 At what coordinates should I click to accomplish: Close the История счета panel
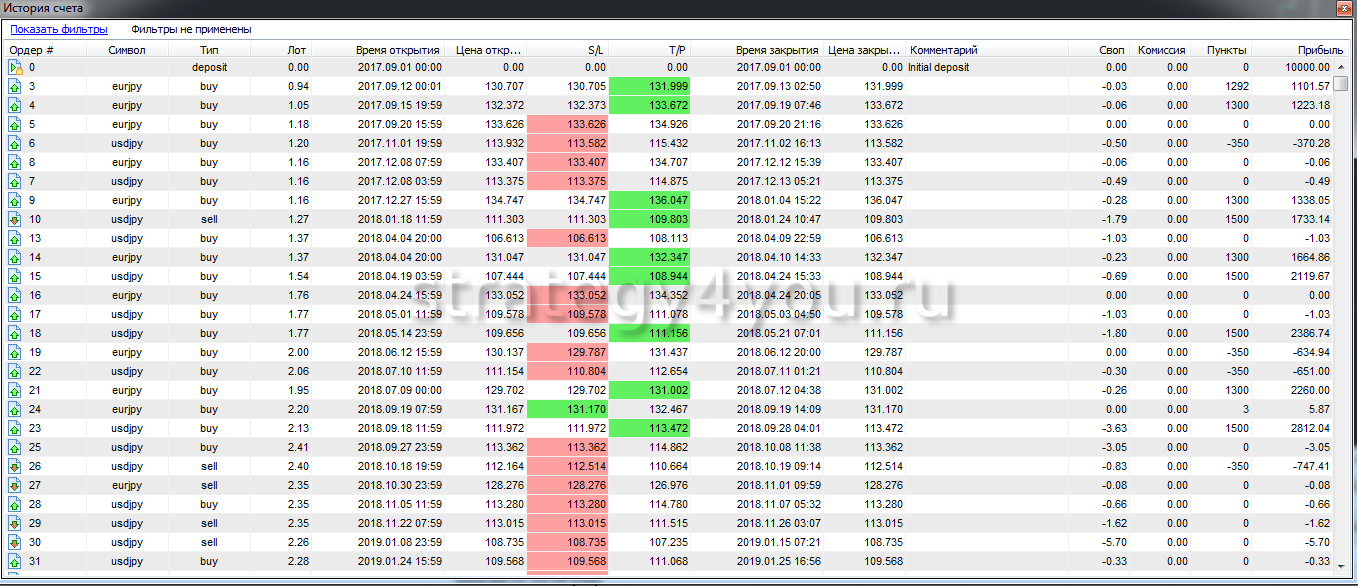coord(1345,8)
